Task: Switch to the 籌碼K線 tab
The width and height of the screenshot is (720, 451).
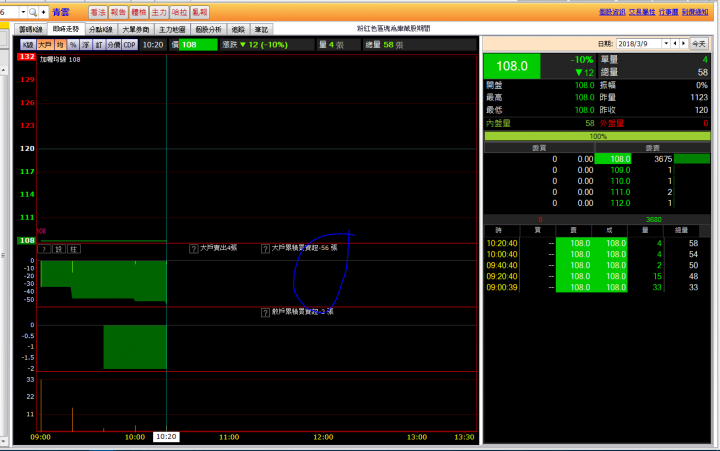Action: tap(31, 29)
